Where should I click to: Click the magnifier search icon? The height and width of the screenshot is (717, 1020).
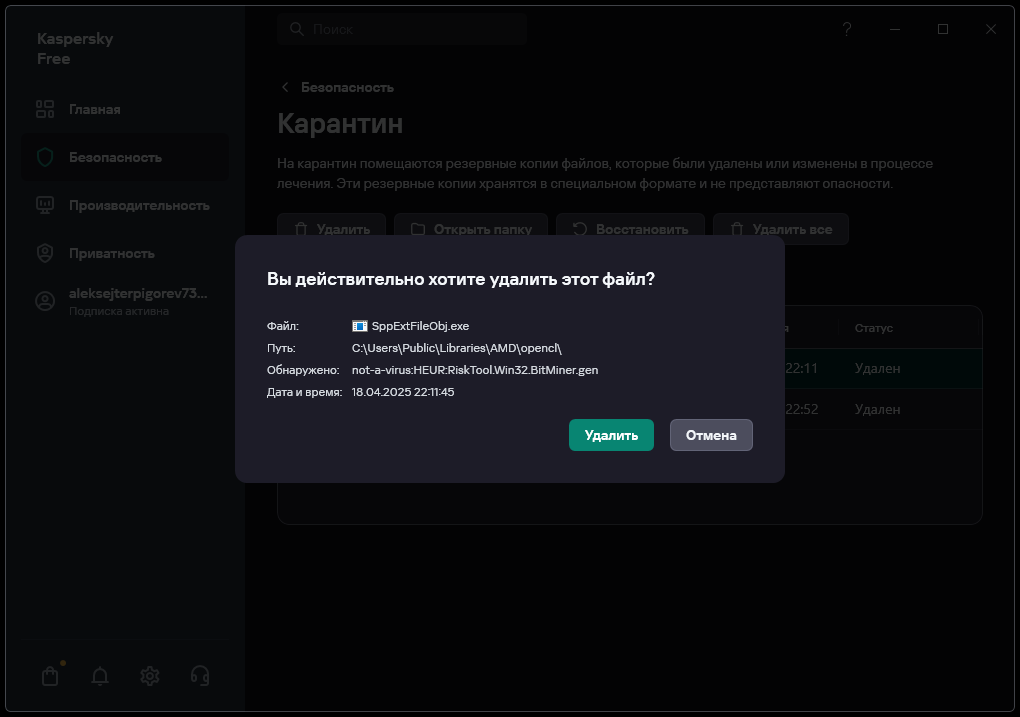(297, 29)
